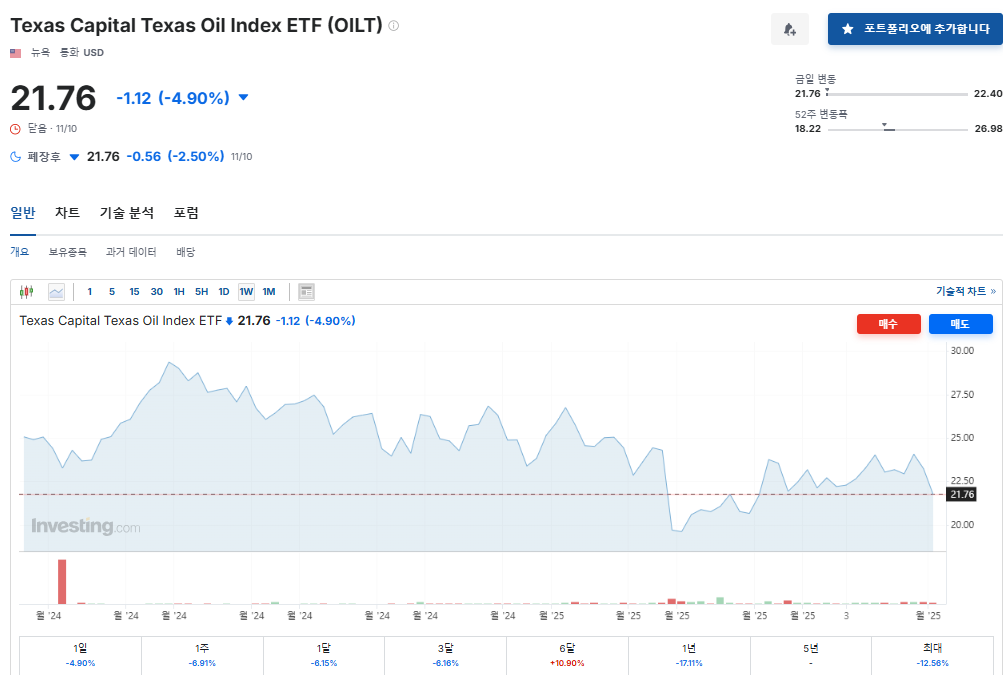Click 포트폴리오에 추가합니다 button
This screenshot has width=1003, height=675.
coord(915,28)
